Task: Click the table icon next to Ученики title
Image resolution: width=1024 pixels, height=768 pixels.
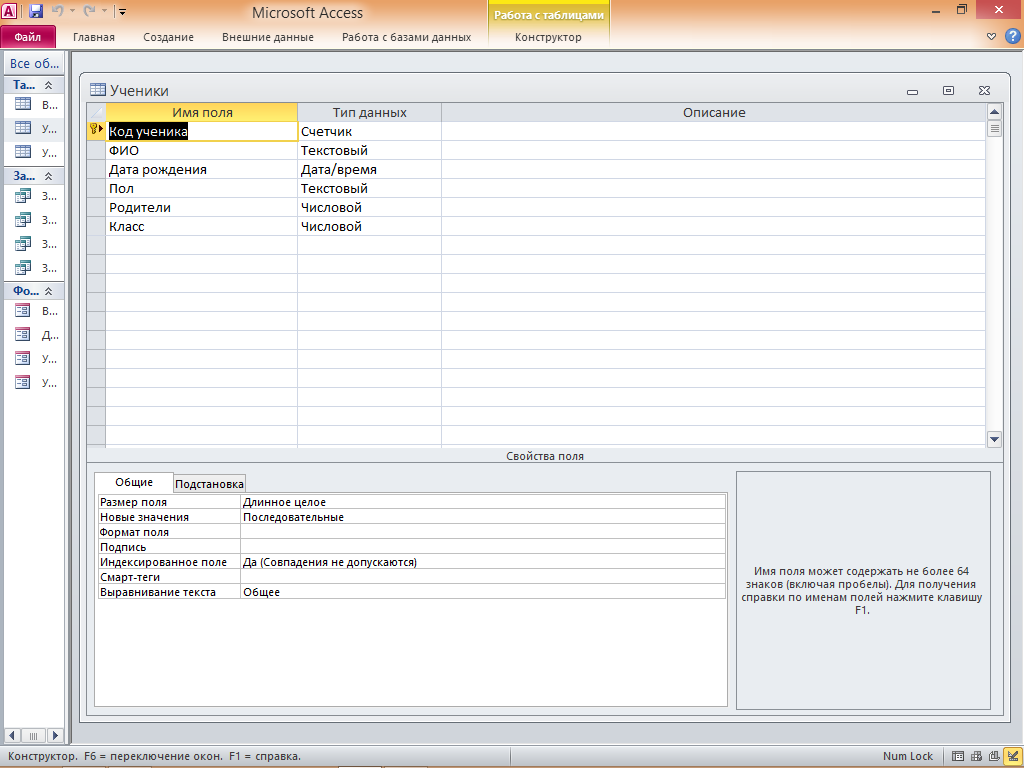Action: 98,90
